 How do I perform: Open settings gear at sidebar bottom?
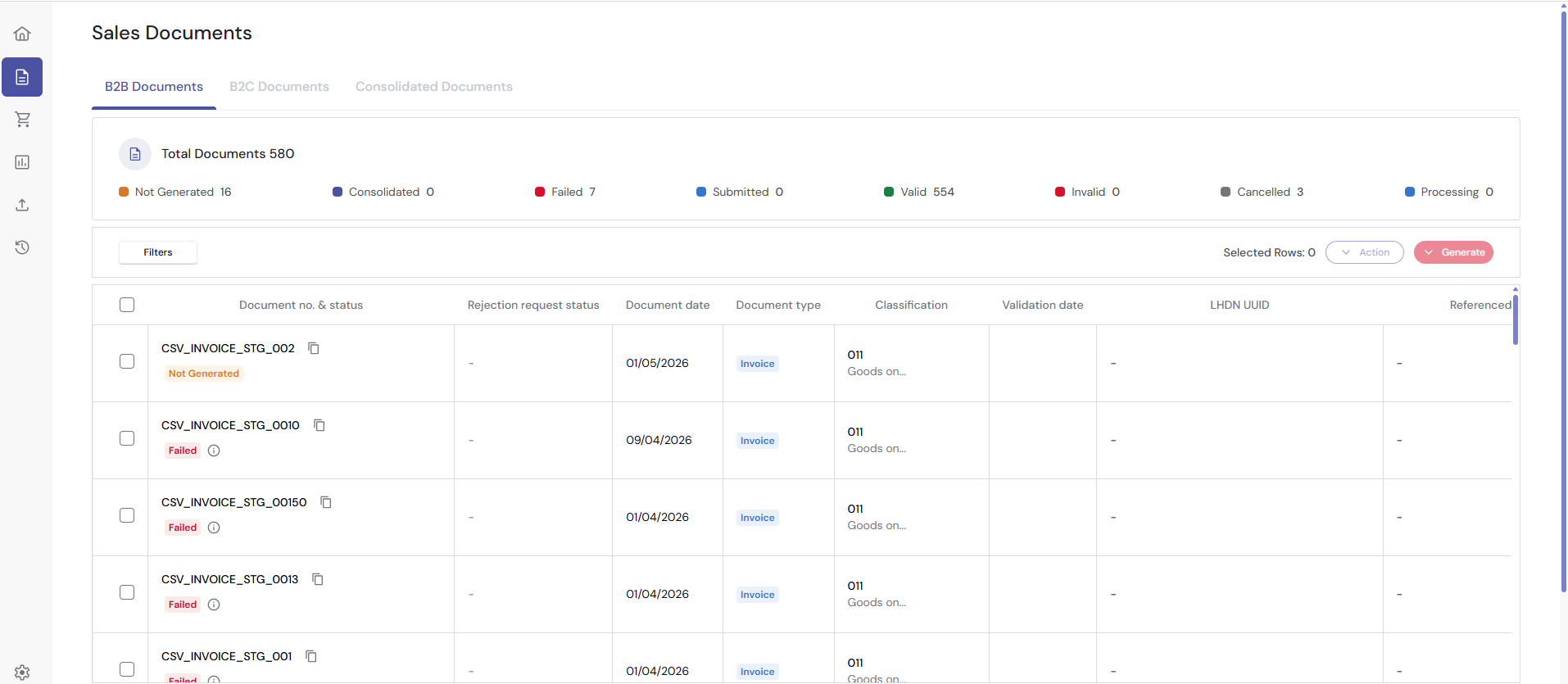click(x=22, y=672)
